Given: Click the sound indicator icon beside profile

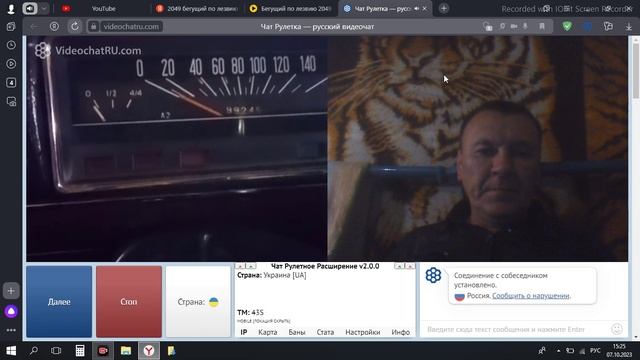Looking at the screenshot, I should [30, 9].
